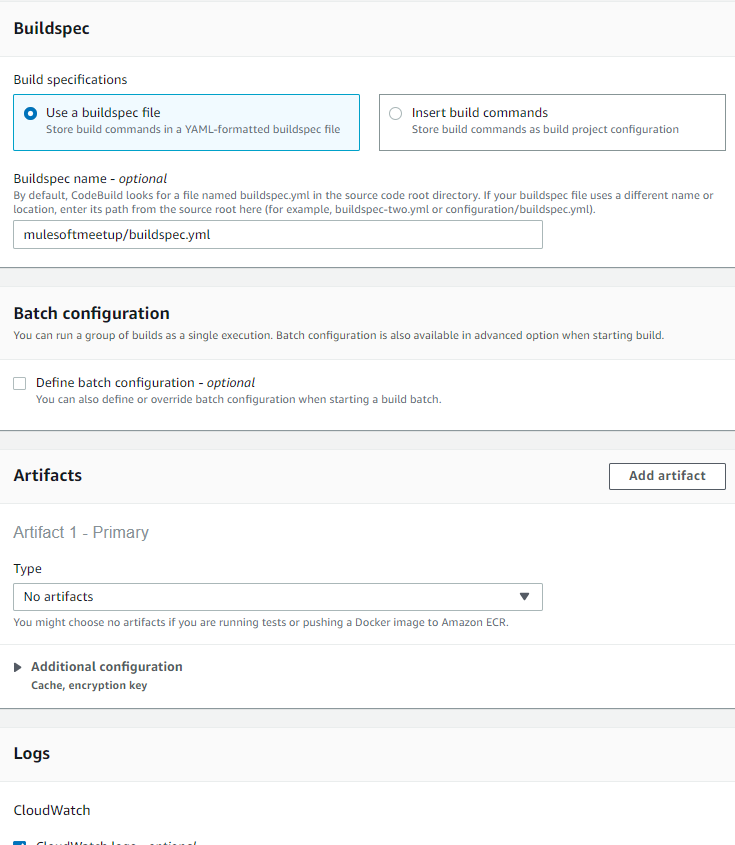The height and width of the screenshot is (845, 735).
Task: Click the artifact Type field label
Action: (x=28, y=569)
